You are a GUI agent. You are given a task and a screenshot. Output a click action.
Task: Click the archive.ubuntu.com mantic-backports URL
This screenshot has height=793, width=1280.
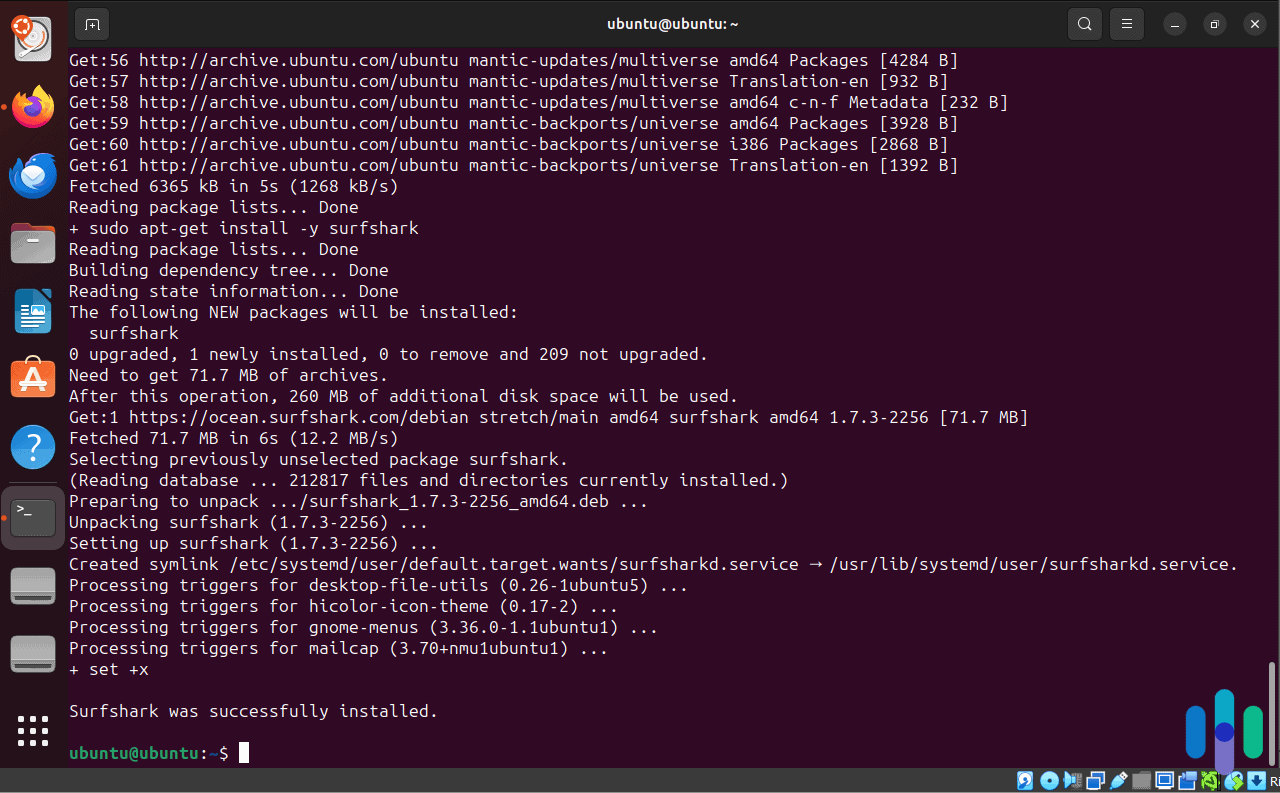coord(300,123)
